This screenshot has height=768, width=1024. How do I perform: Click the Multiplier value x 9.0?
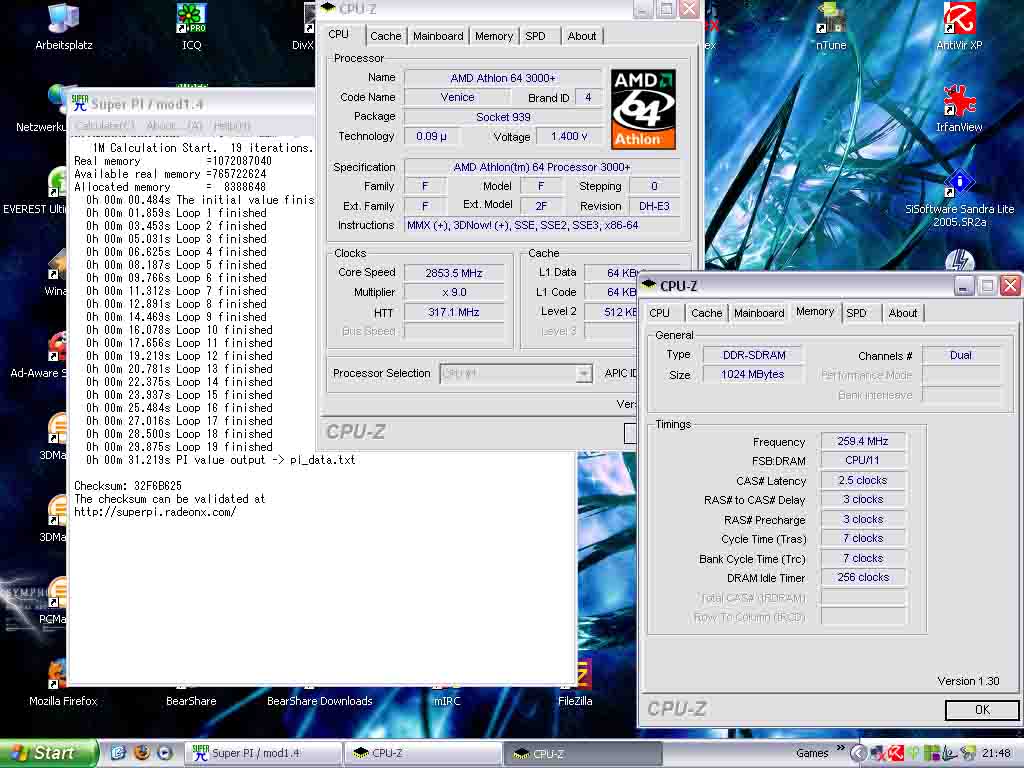tap(454, 293)
